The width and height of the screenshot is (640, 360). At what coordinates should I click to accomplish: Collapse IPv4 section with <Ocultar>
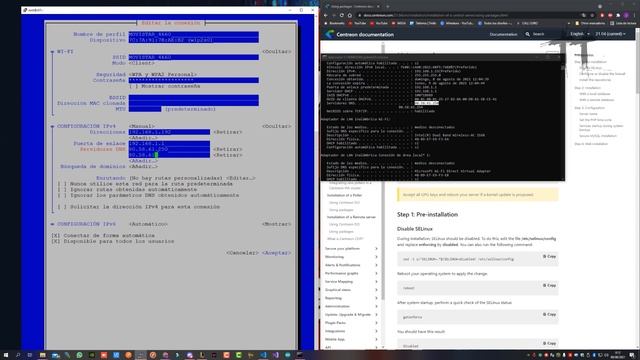click(x=277, y=127)
